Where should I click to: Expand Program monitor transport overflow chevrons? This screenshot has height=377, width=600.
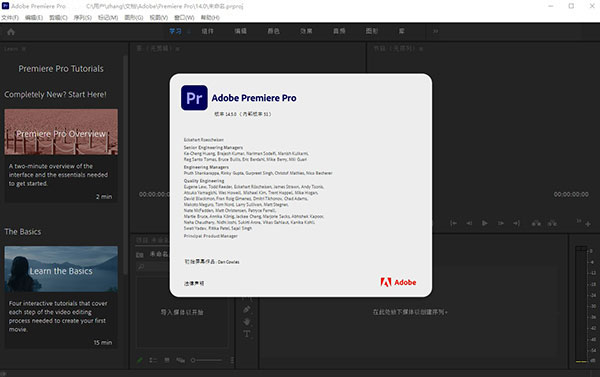[x=579, y=221]
